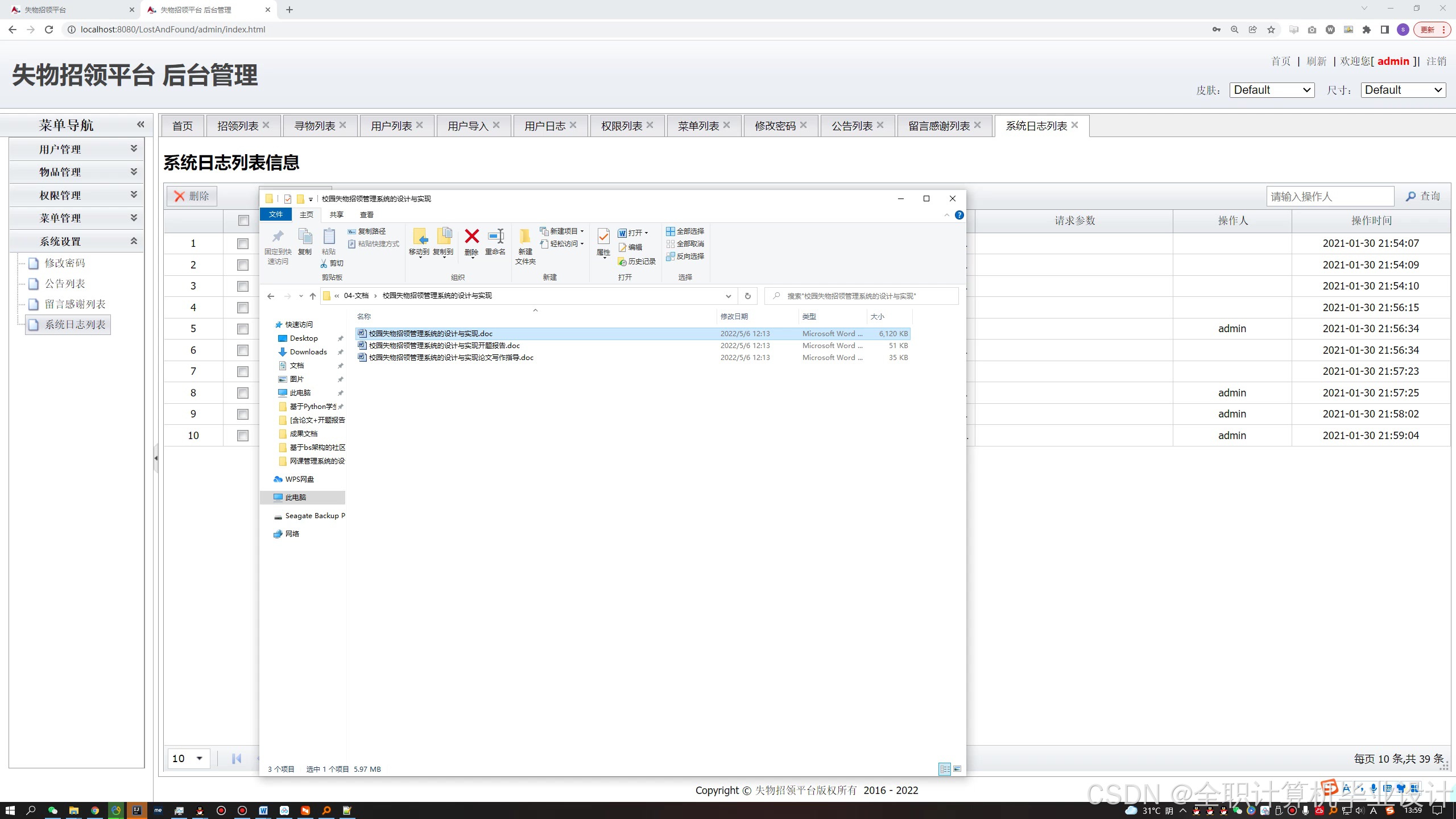Open the 查看 ribbon tab in Explorer
1456x819 pixels.
click(367, 214)
